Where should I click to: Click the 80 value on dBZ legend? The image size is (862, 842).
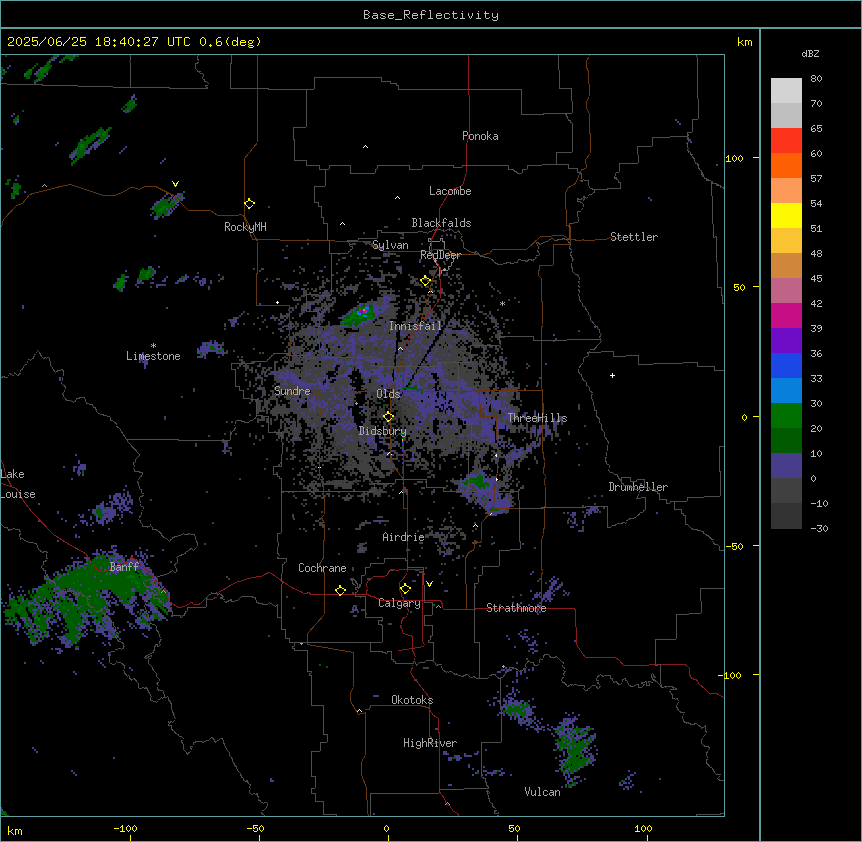[816, 79]
